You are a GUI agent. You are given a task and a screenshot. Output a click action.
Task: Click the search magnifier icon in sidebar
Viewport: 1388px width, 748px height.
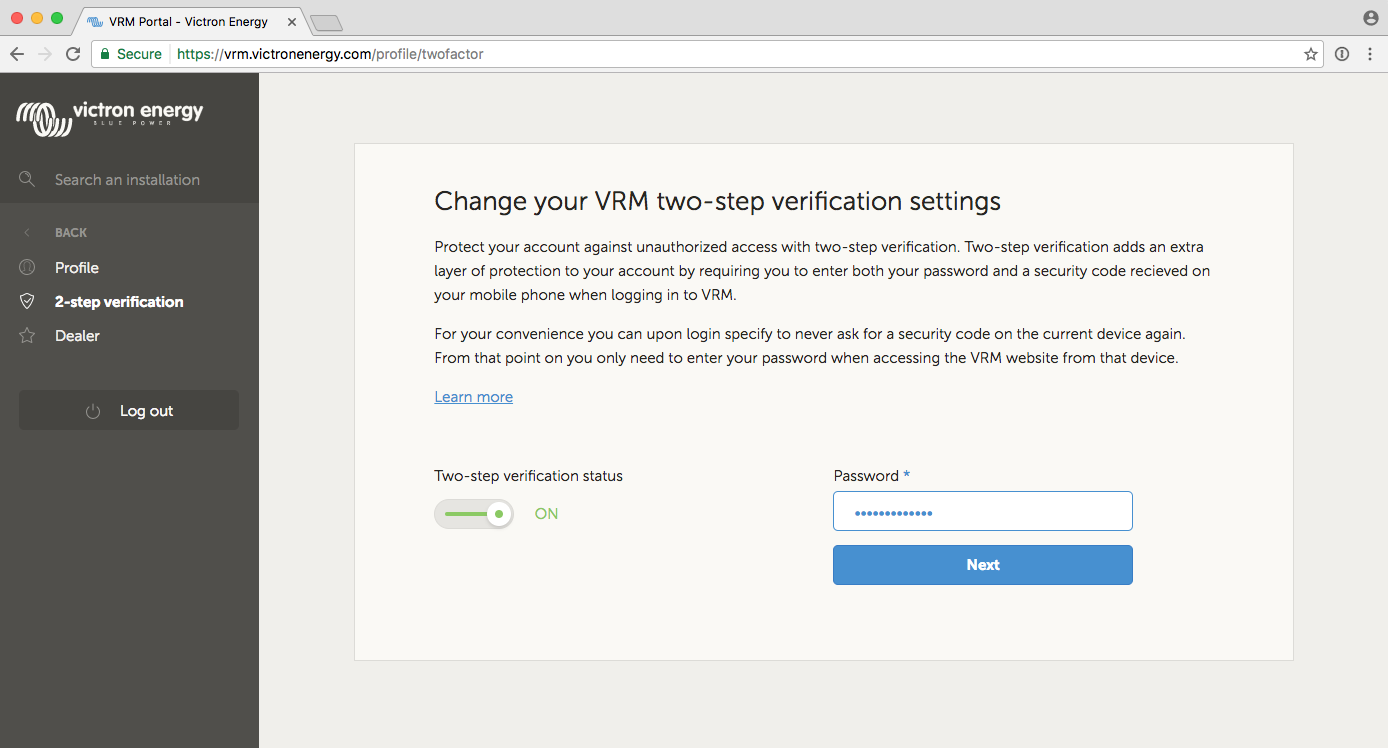coord(27,179)
